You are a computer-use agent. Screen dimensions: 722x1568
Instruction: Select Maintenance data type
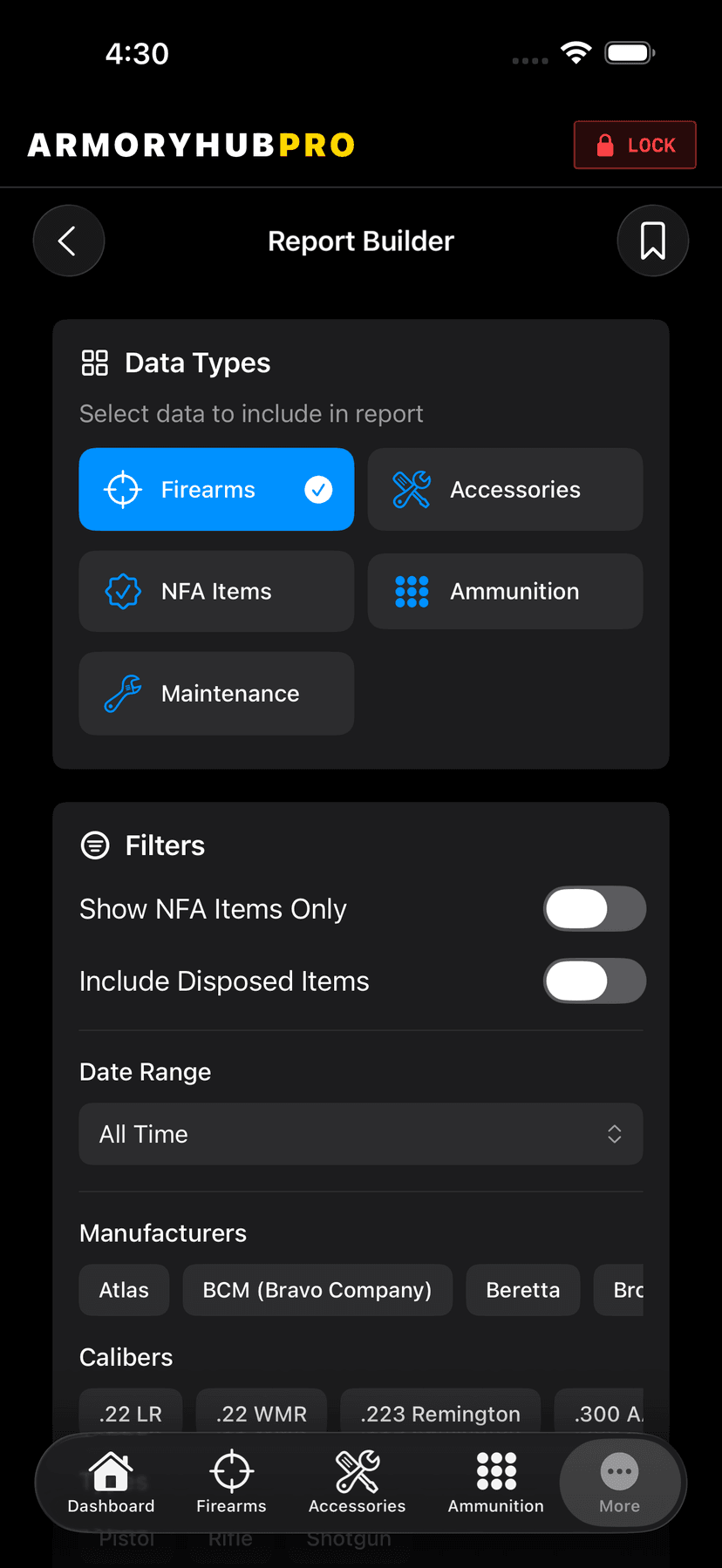click(x=216, y=694)
